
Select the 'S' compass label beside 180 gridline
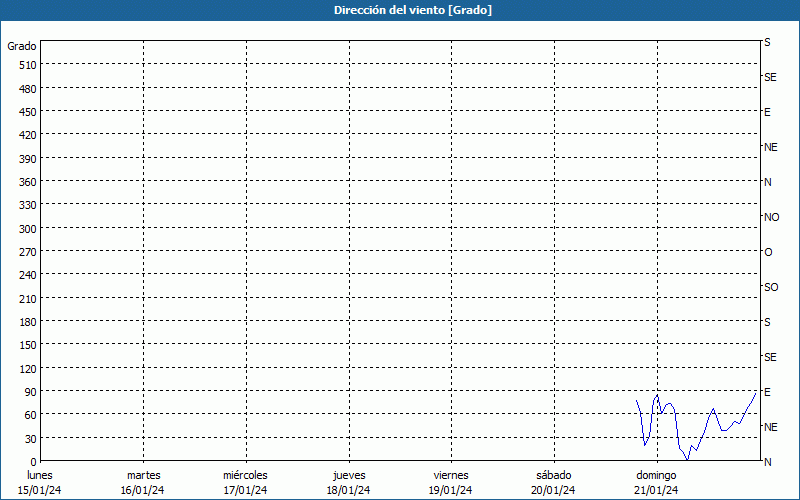coord(767,322)
